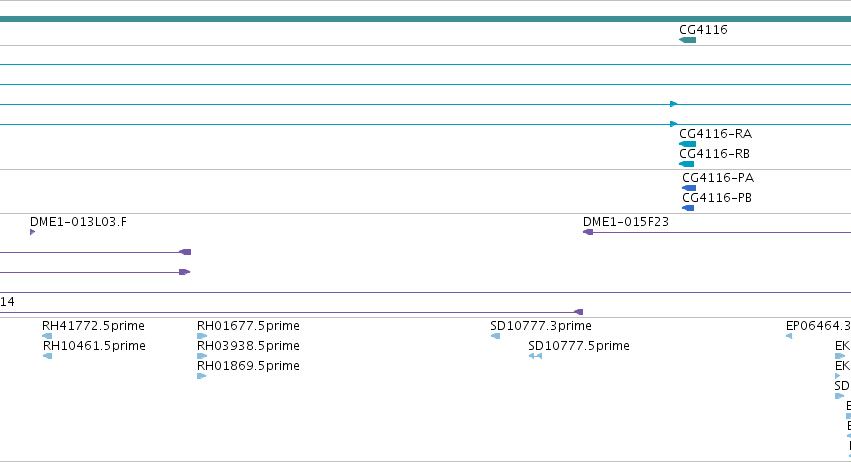This screenshot has height=462, width=851.
Task: Click the DME1-015F23 arrowhead glyph
Action: tap(588, 232)
